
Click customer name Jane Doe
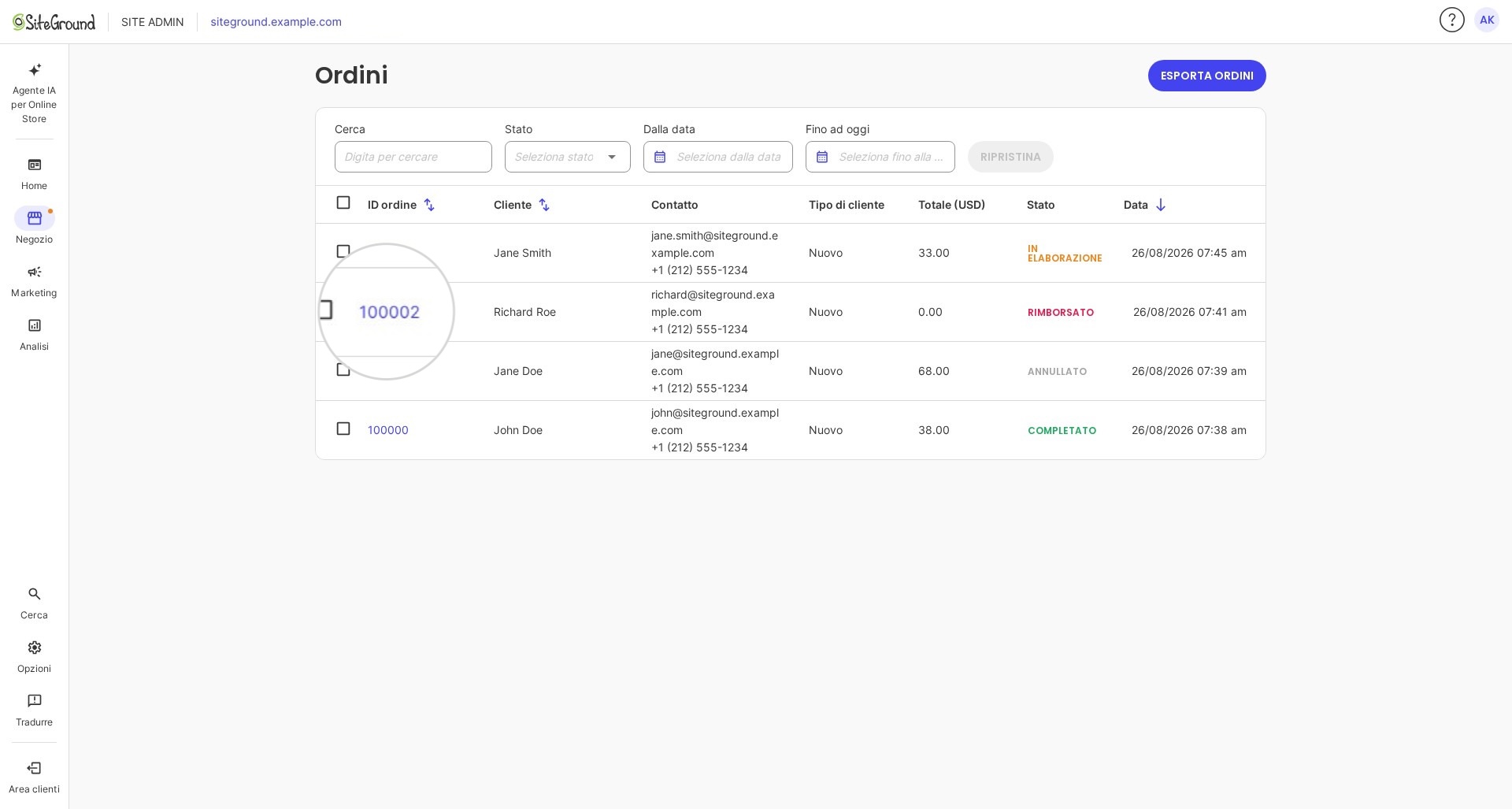click(517, 371)
